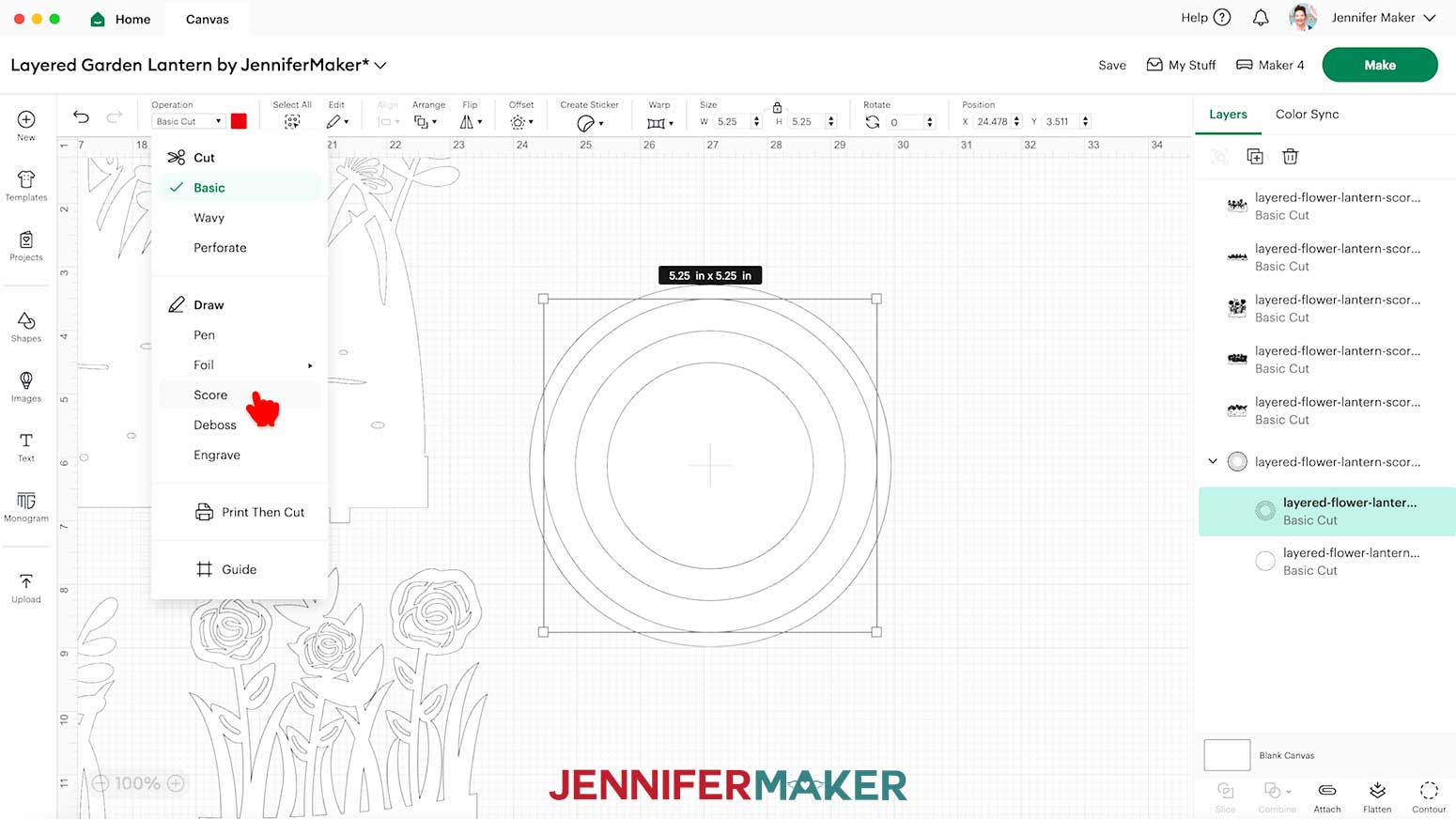Increase X position with stepper
Screen dimensions: 1456x819
coord(1016,118)
